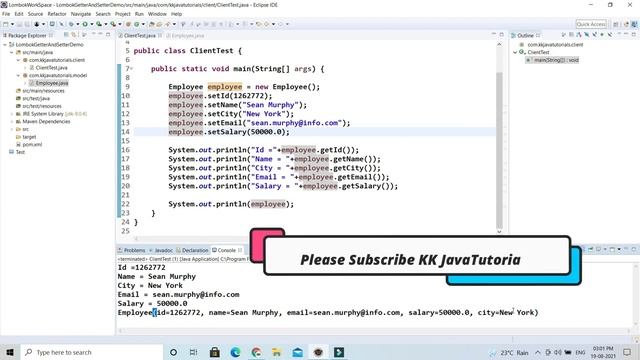Select Employee.java in Package Explorer
The height and width of the screenshot is (360, 640).
[x=51, y=83]
